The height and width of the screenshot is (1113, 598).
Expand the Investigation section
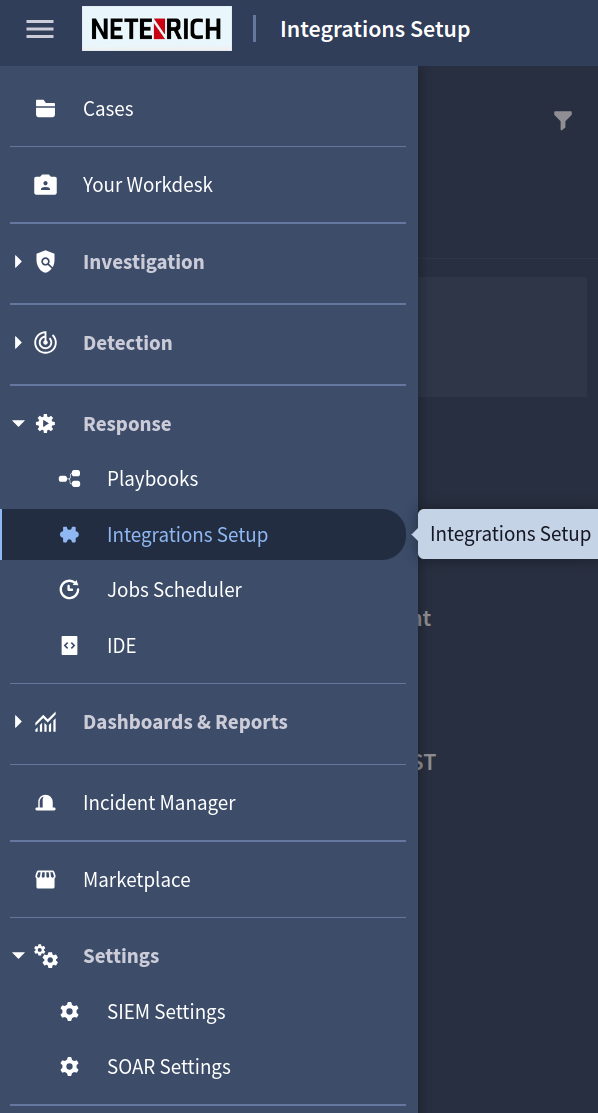pos(17,261)
